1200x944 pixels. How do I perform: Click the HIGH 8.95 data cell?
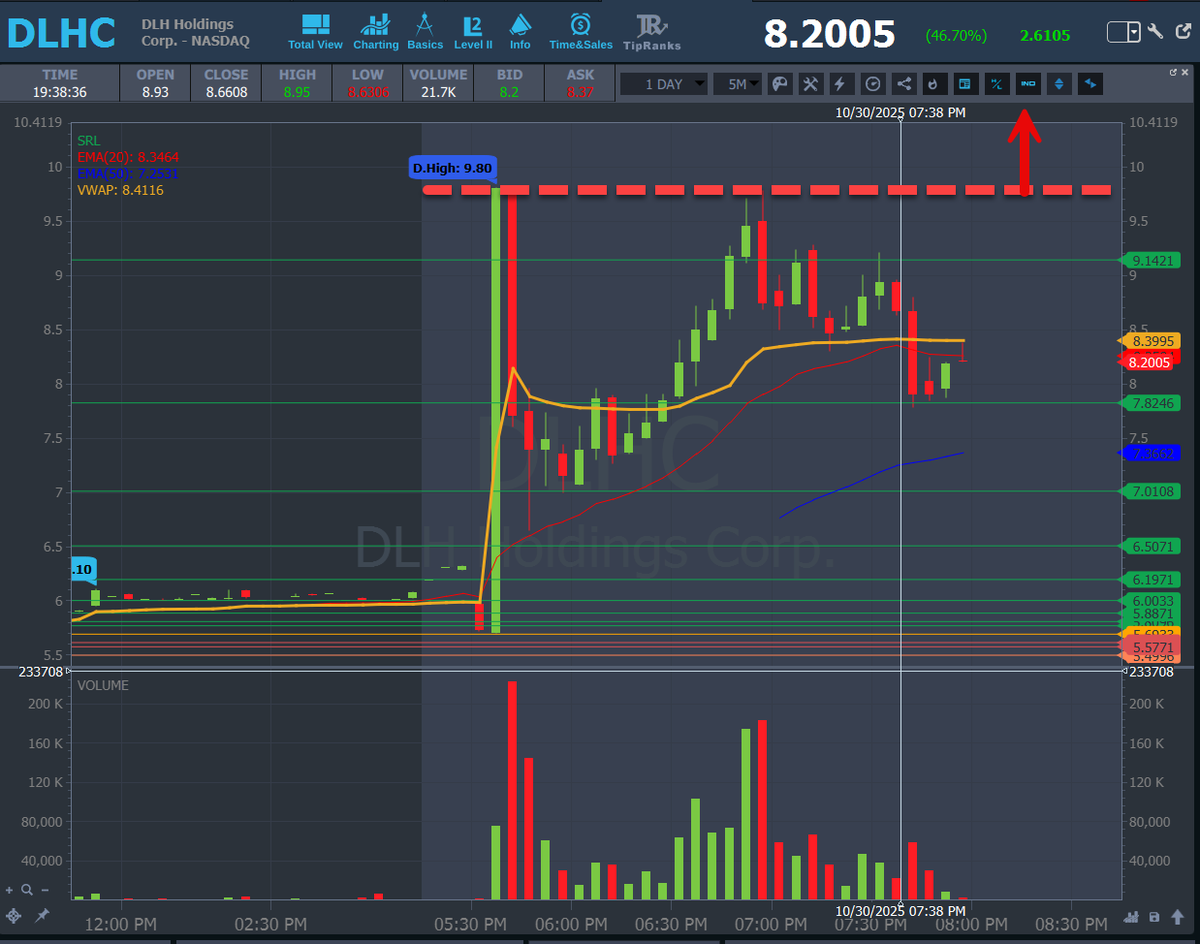[x=297, y=83]
